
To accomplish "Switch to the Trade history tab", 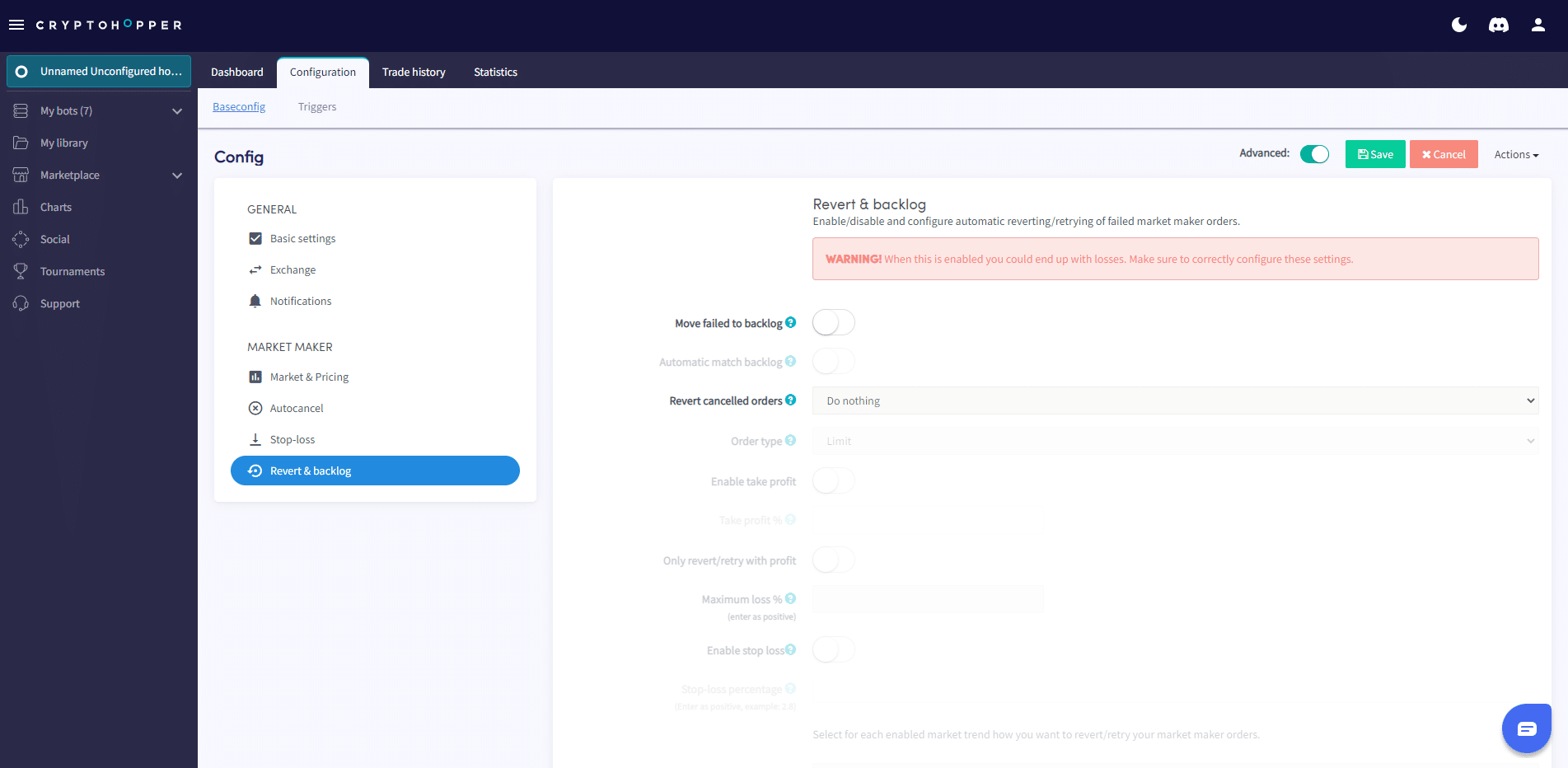I will tap(414, 73).
